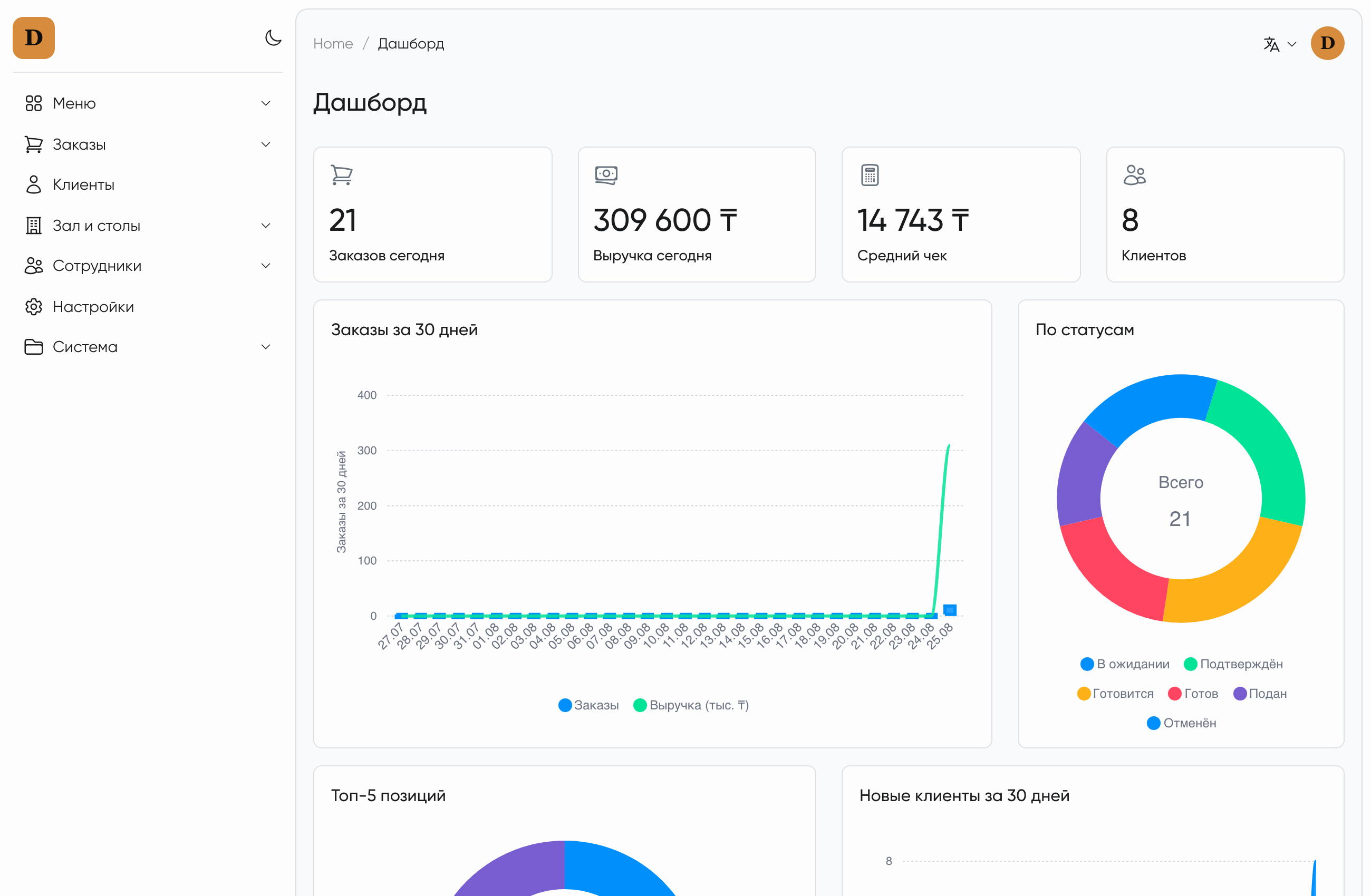Expand the Заказы sidebar chevron
Viewport: 1371px width, 896px height.
(266, 144)
